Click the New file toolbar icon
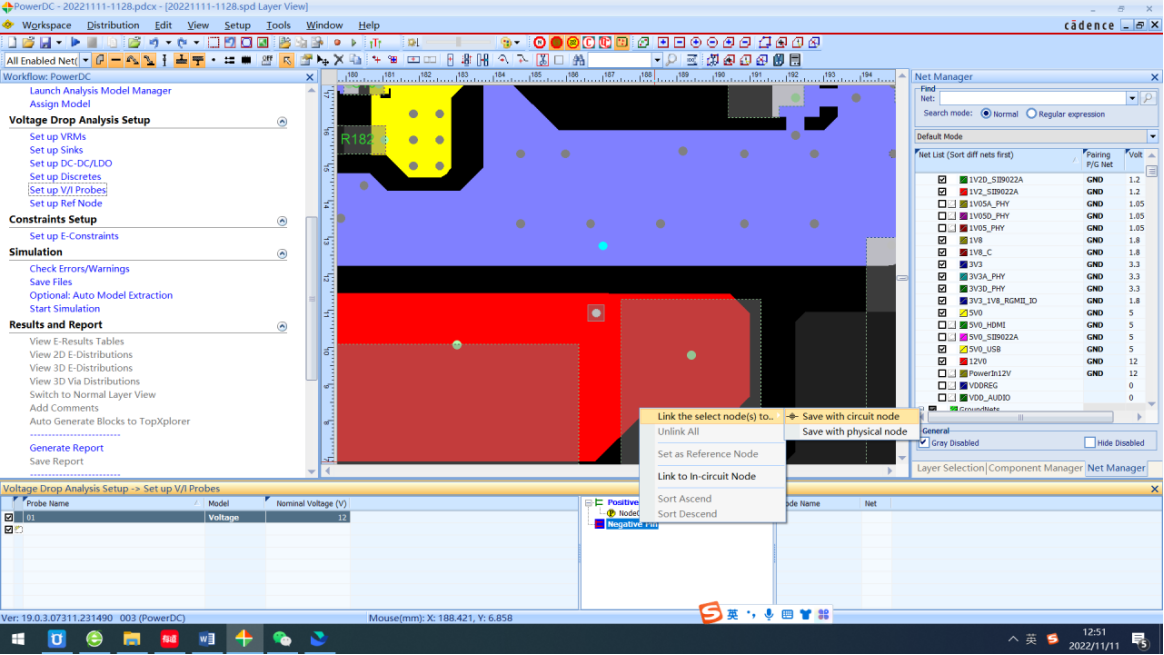The image size is (1164, 655). coord(12,42)
